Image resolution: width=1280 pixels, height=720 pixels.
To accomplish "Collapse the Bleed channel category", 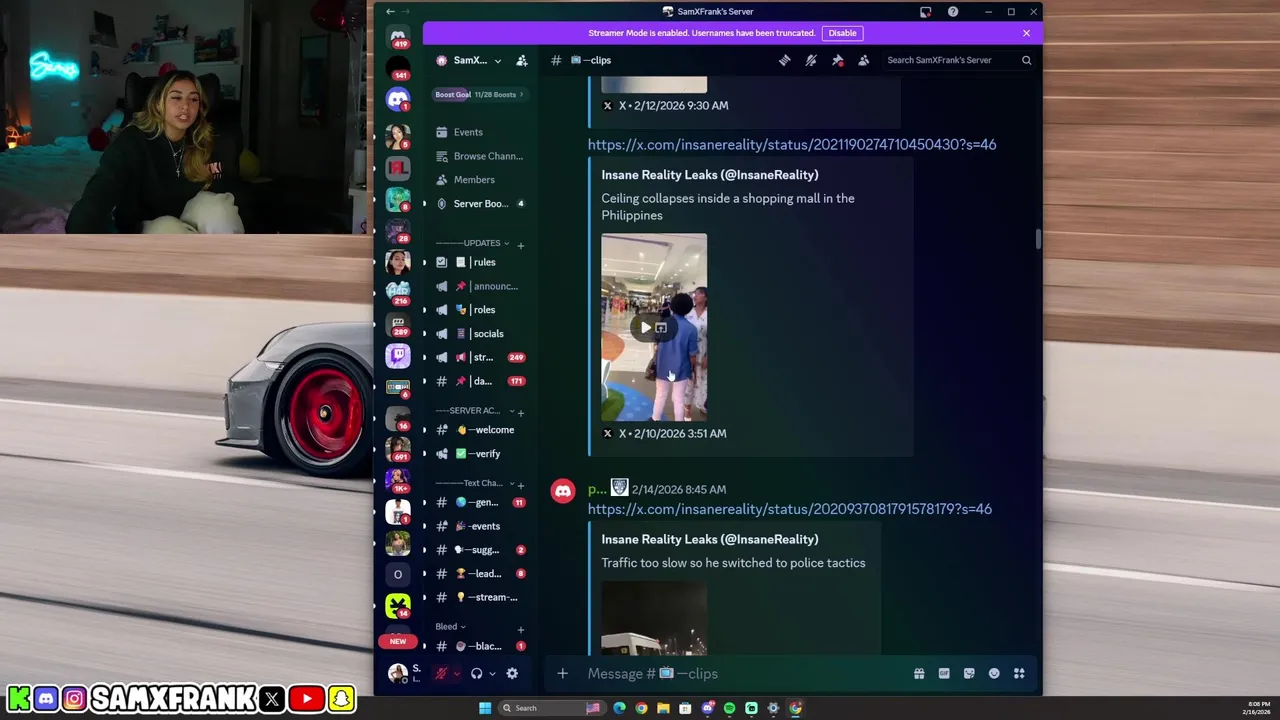I will click(x=450, y=627).
